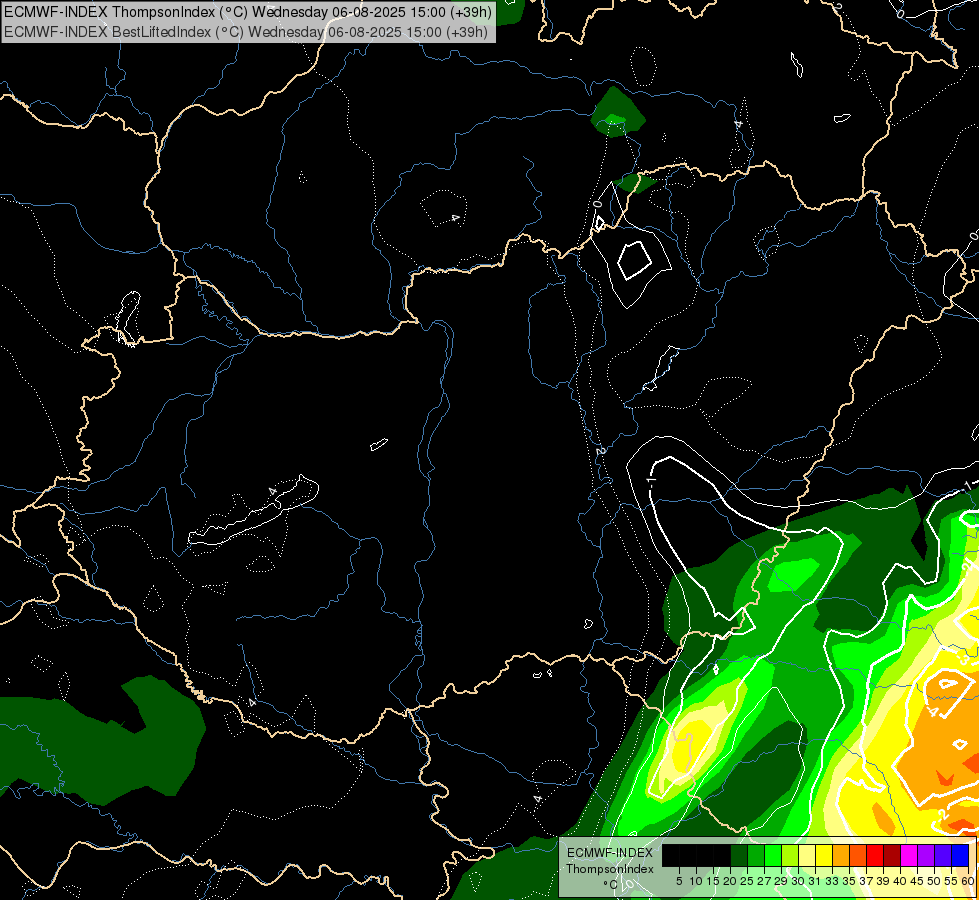The height and width of the screenshot is (900, 979).
Task: Click the °C unit label in the legend
Action: 611,884
